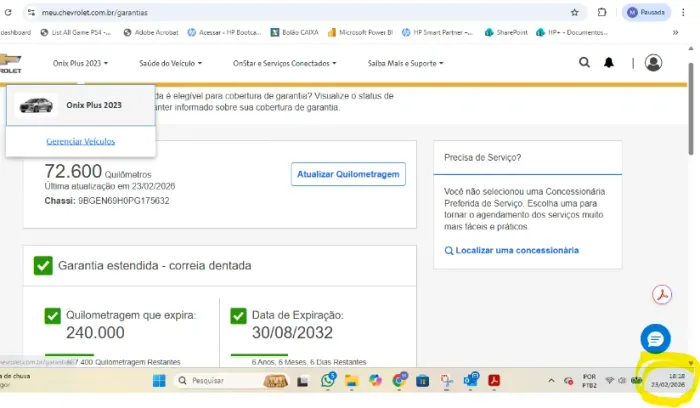700x408 pixels.
Task: Click the Quilometragem que expira green check
Action: (x=53, y=316)
